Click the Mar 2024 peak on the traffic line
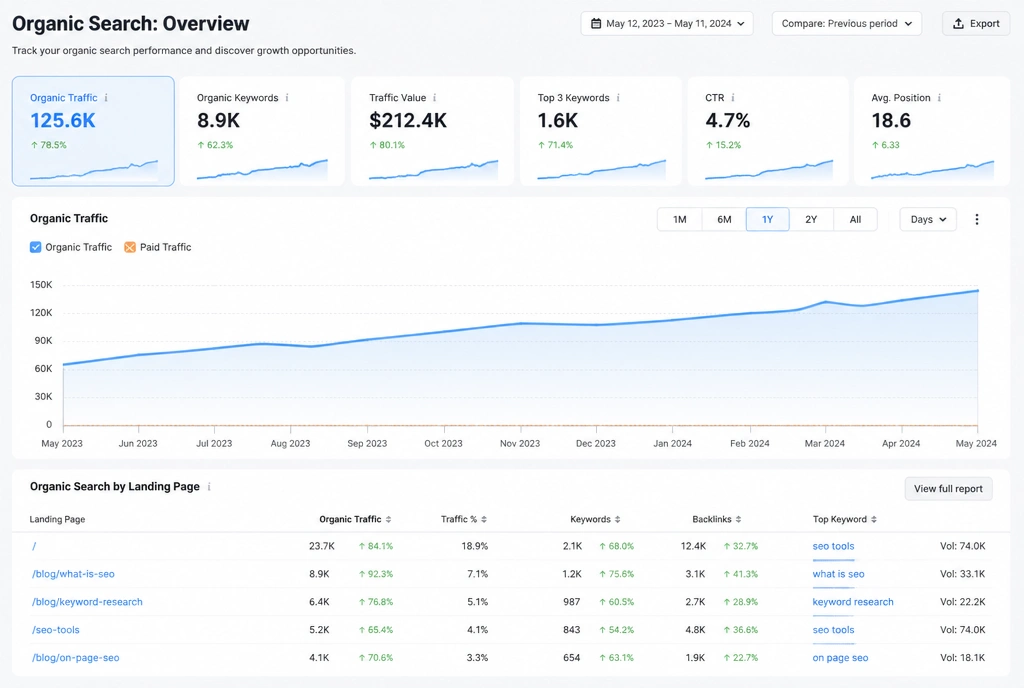Image resolution: width=1024 pixels, height=688 pixels. [x=825, y=302]
